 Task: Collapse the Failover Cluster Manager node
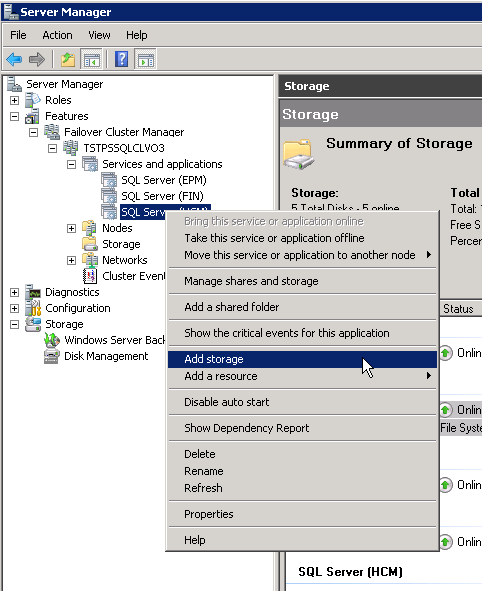[34, 132]
